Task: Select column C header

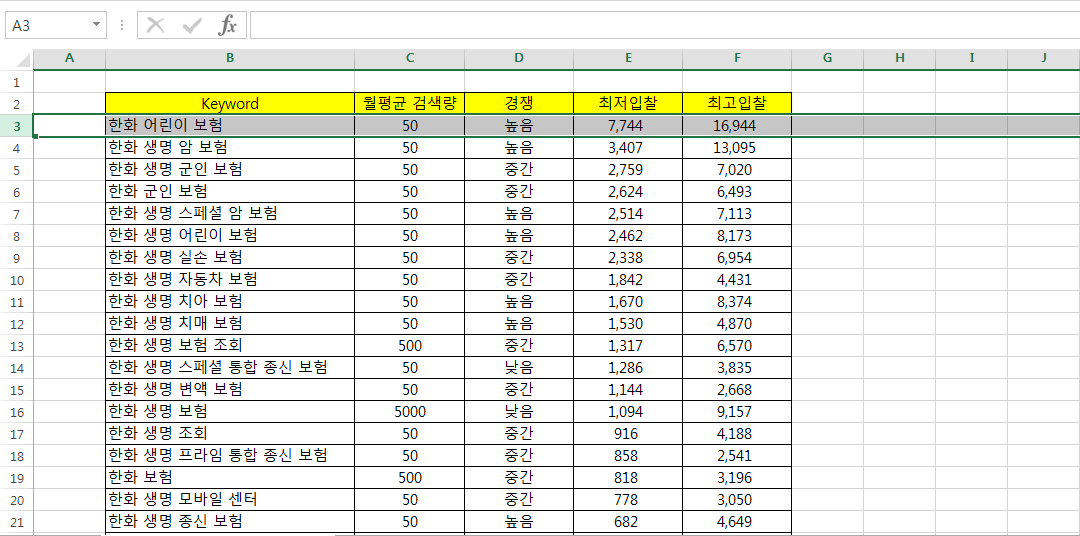Action: click(410, 59)
